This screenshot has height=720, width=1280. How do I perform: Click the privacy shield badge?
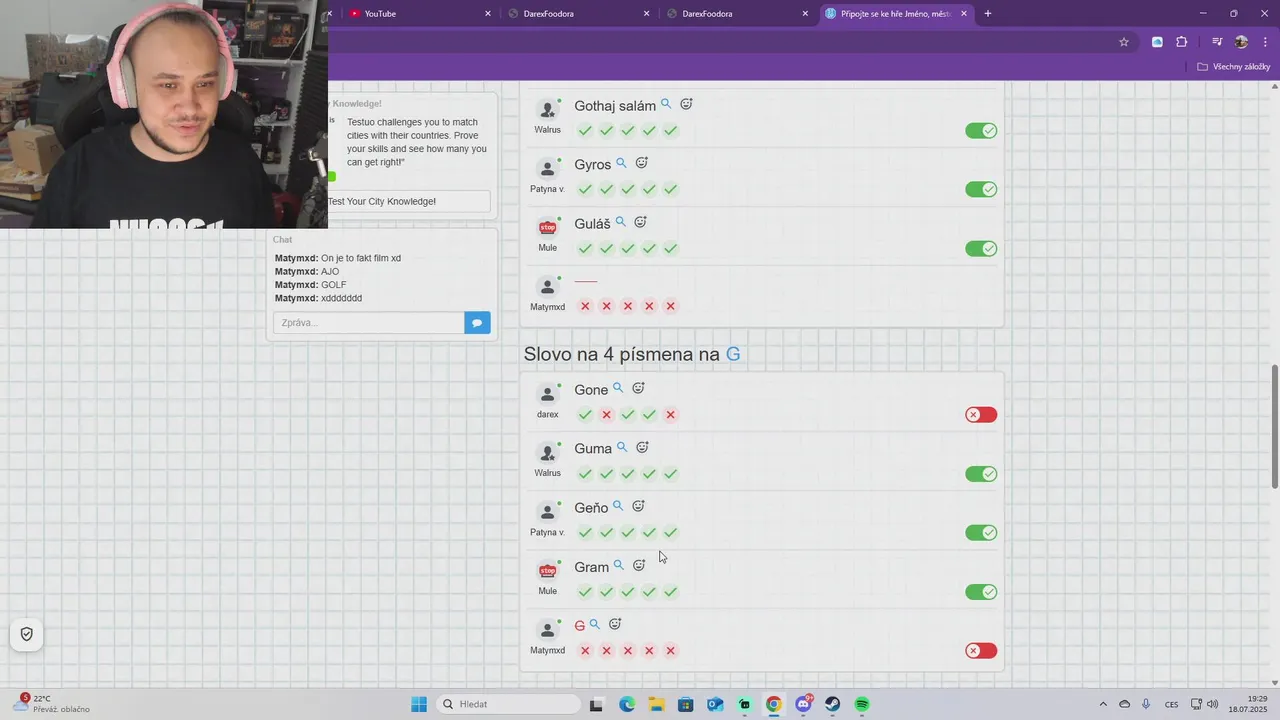(x=27, y=634)
